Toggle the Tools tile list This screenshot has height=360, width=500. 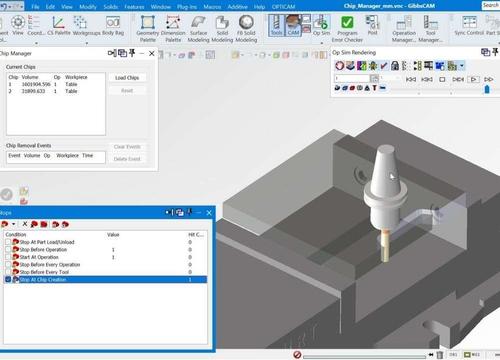point(276,25)
